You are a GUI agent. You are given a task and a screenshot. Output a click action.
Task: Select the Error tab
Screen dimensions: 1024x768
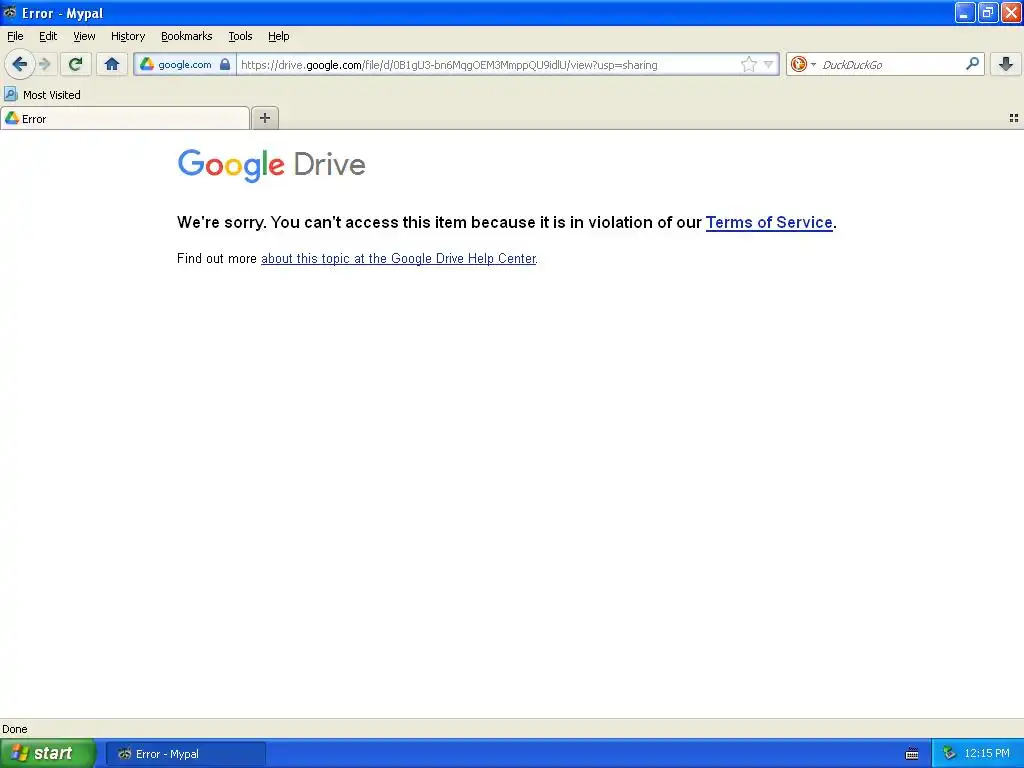pyautogui.click(x=125, y=118)
